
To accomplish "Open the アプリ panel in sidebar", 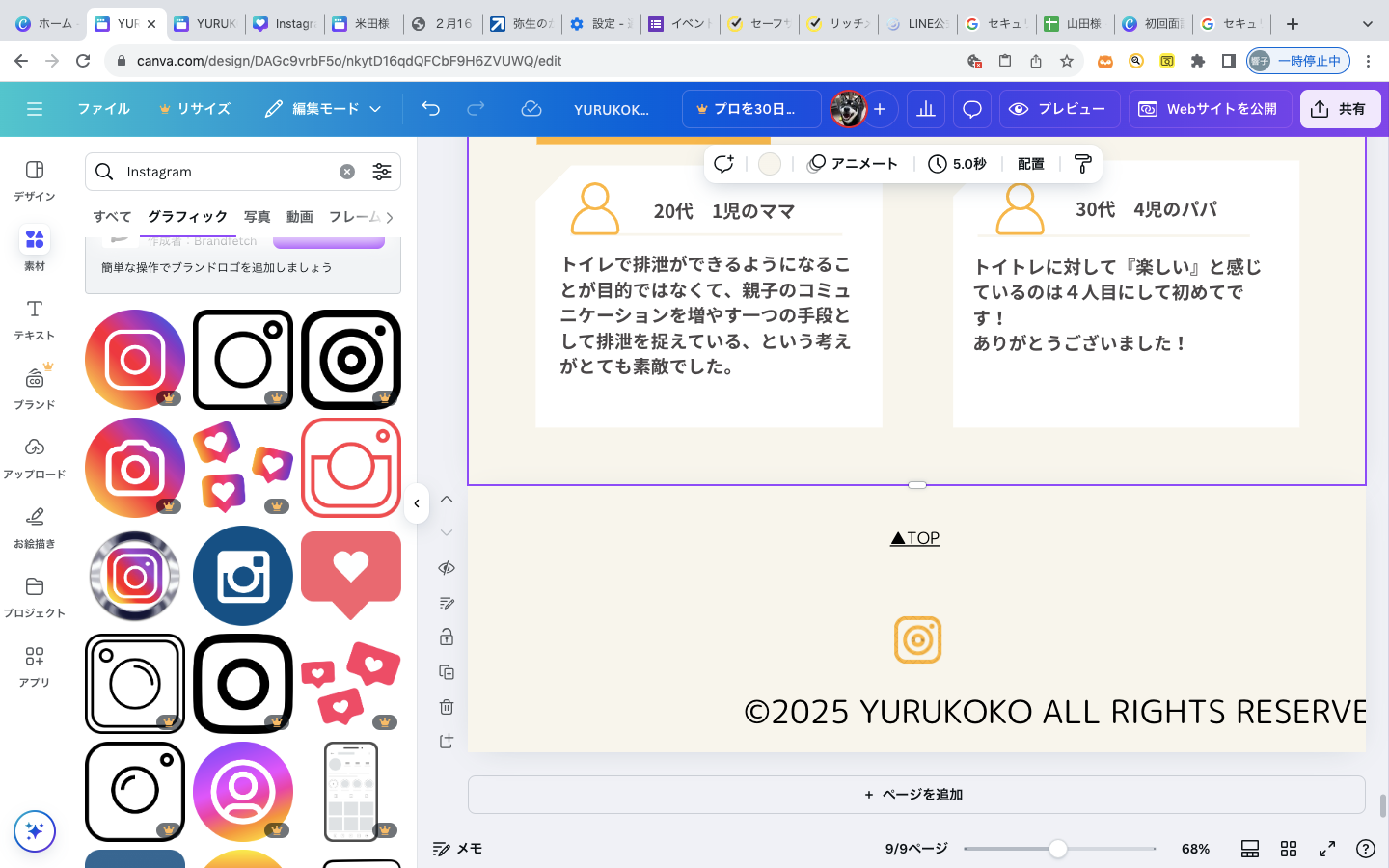I will (x=35, y=666).
